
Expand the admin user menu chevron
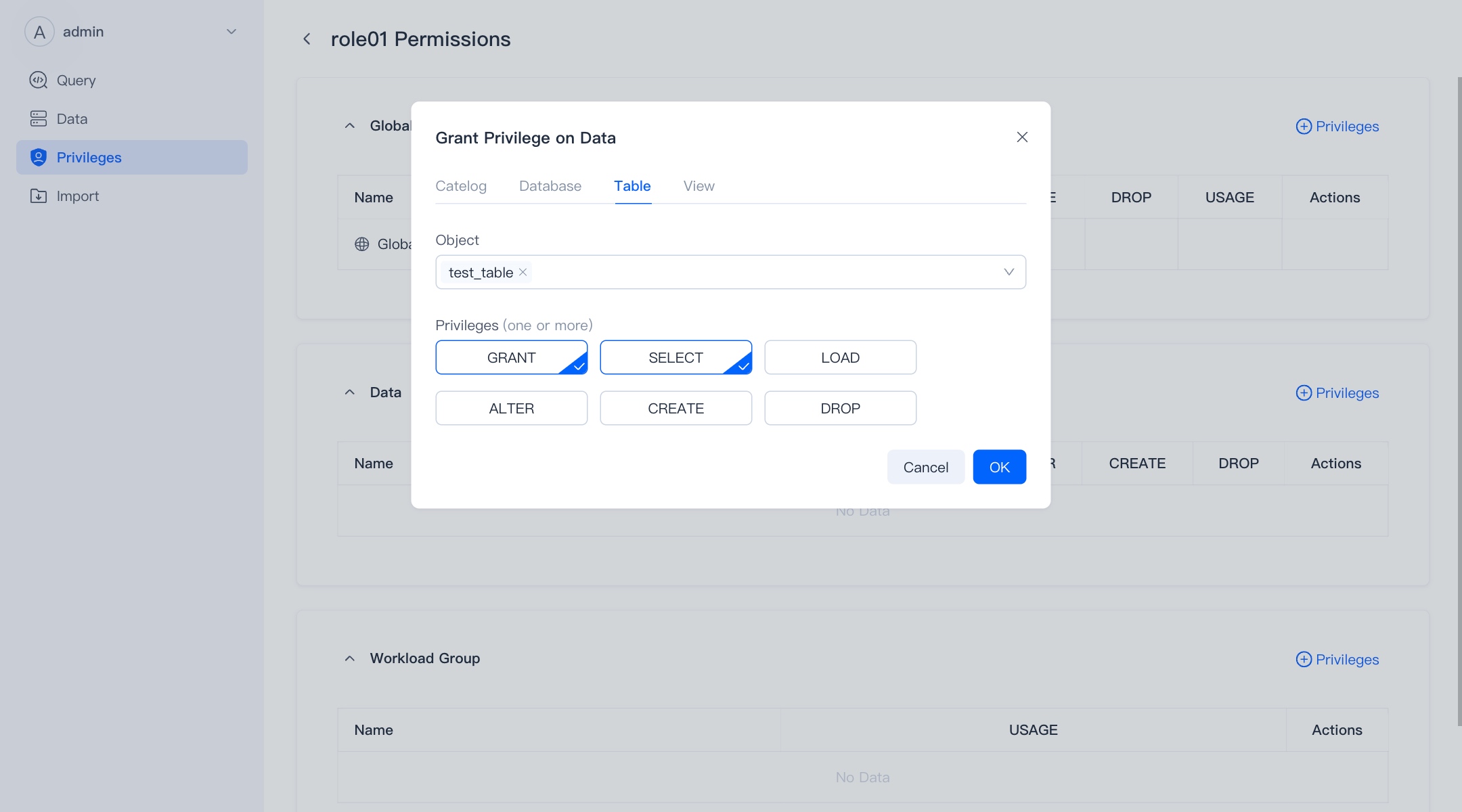pos(231,32)
